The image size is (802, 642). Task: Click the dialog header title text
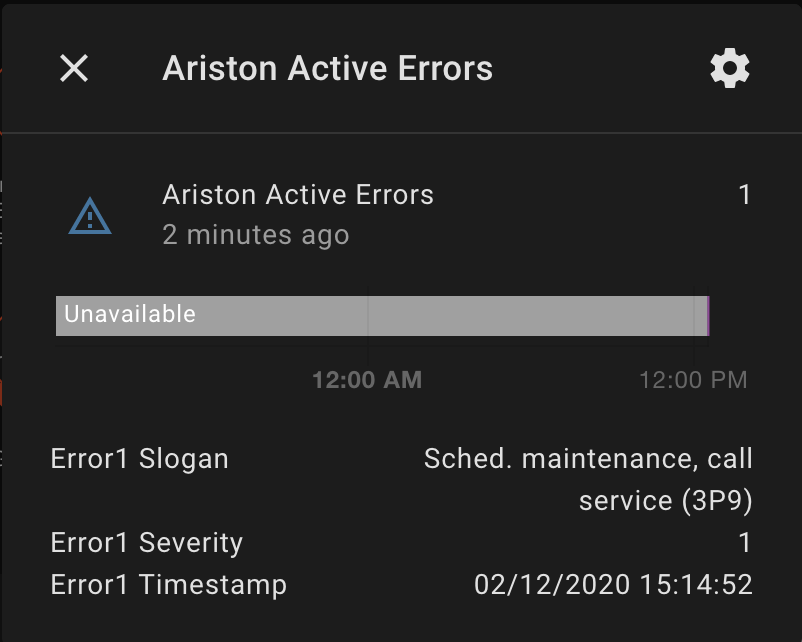(328, 68)
